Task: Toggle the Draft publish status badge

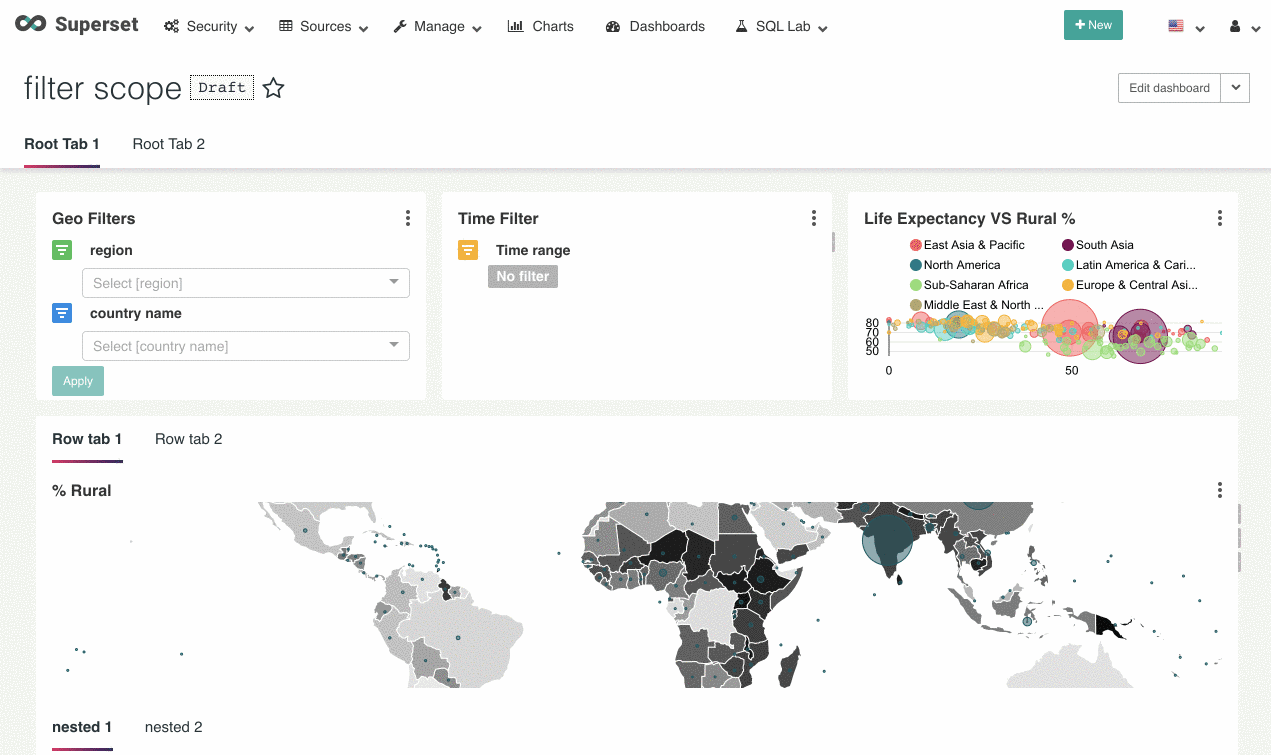Action: click(x=222, y=88)
